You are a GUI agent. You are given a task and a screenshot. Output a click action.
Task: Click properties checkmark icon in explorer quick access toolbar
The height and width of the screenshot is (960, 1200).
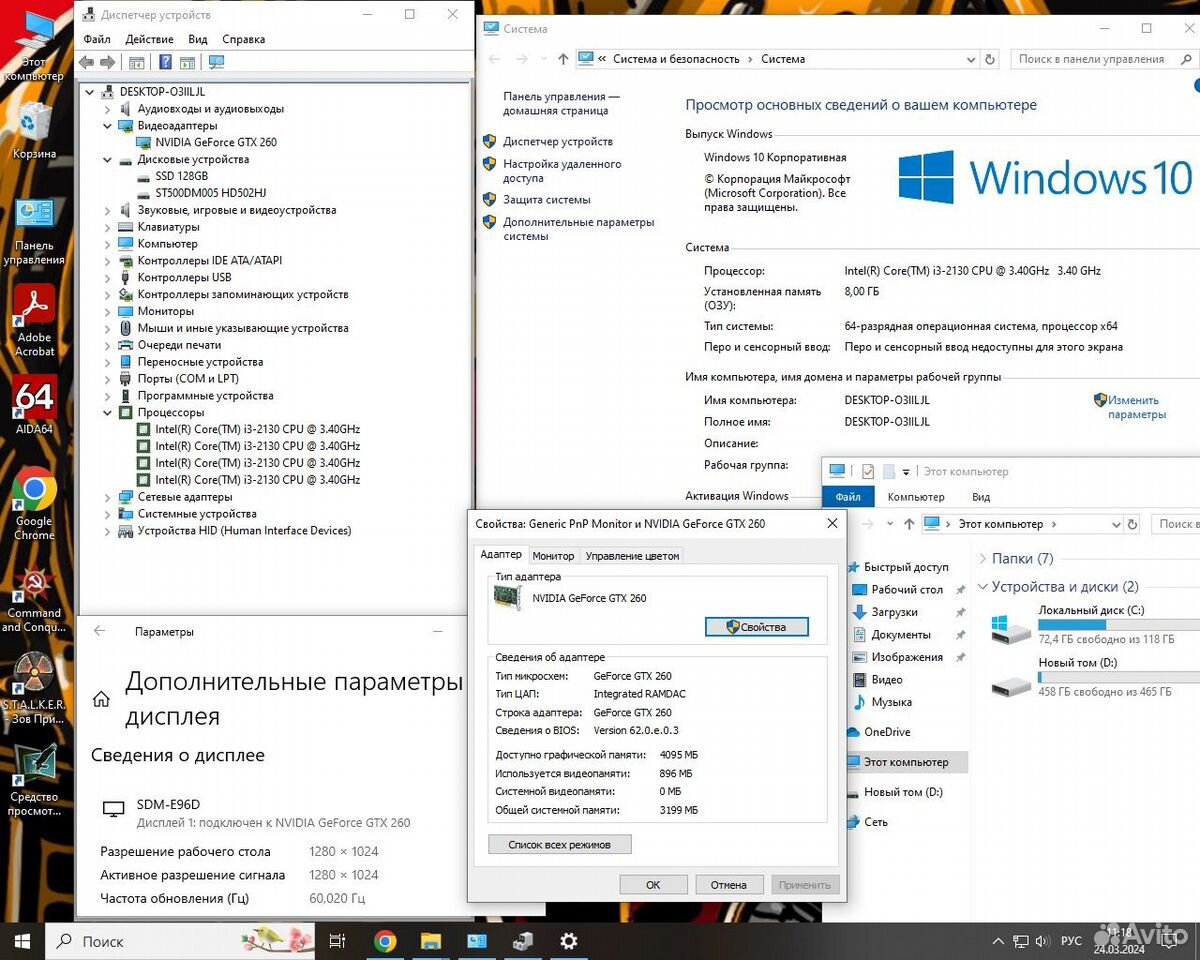point(867,471)
